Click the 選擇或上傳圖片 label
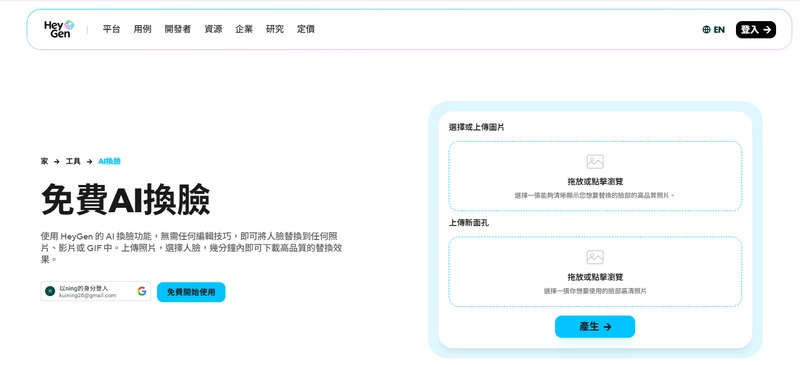The height and width of the screenshot is (365, 800). point(477,127)
